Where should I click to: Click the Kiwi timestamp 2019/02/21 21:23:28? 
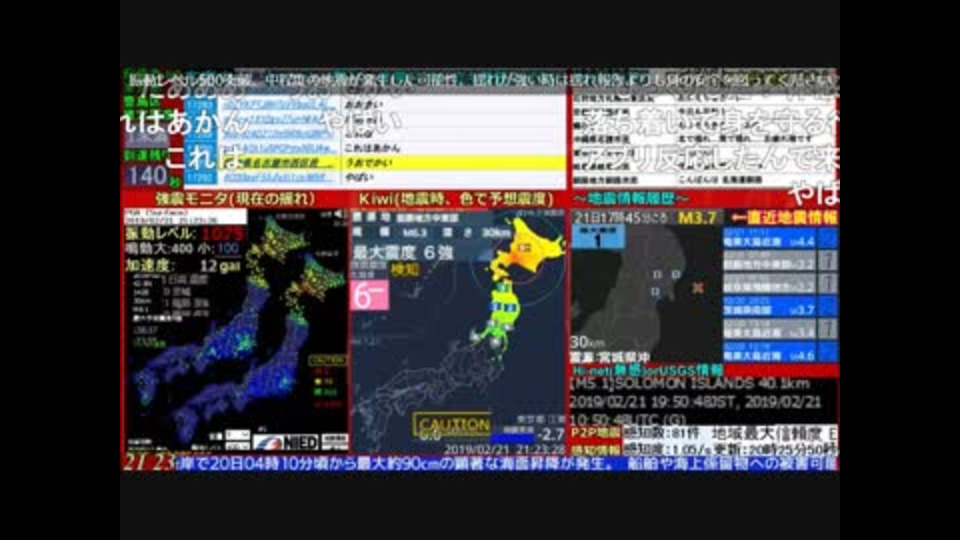(x=504, y=449)
